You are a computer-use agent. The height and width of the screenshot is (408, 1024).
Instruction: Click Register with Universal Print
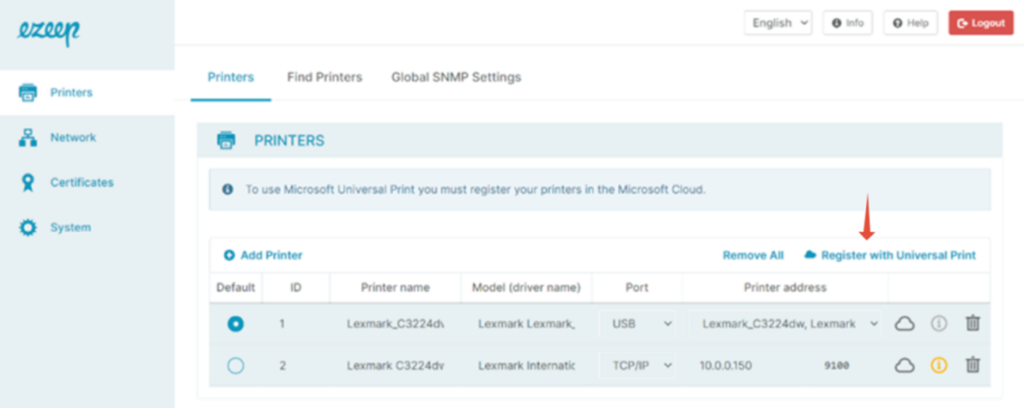pyautogui.click(x=891, y=255)
